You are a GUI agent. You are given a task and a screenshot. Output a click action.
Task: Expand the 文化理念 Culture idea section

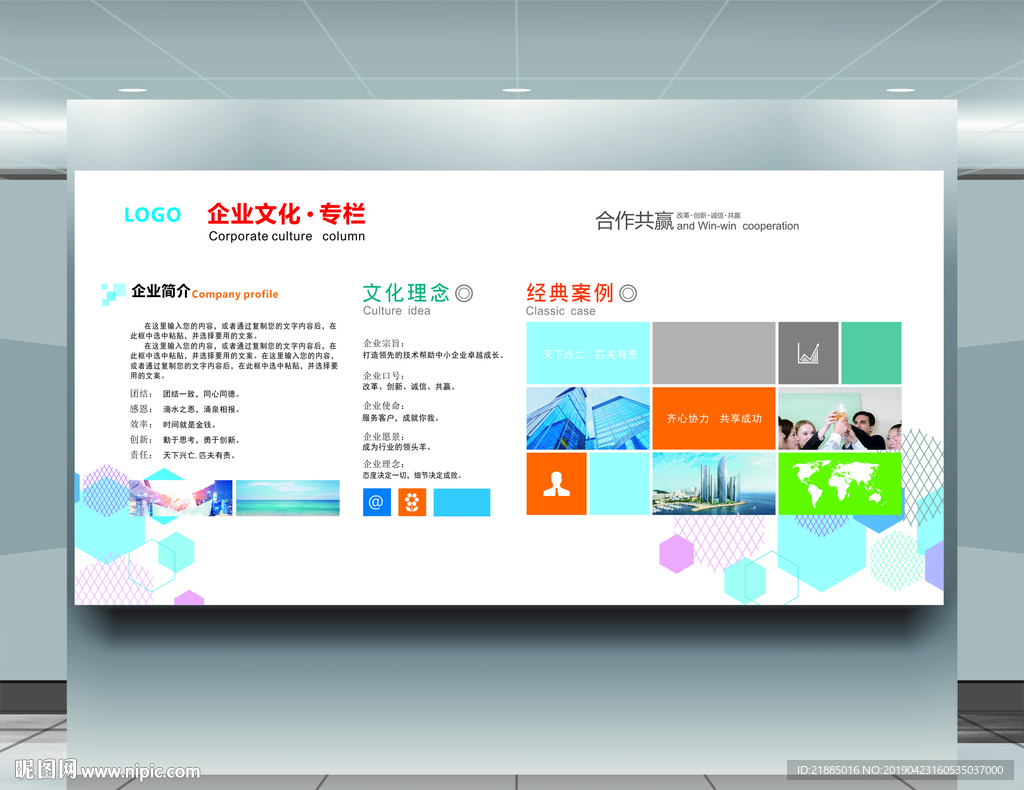point(405,293)
